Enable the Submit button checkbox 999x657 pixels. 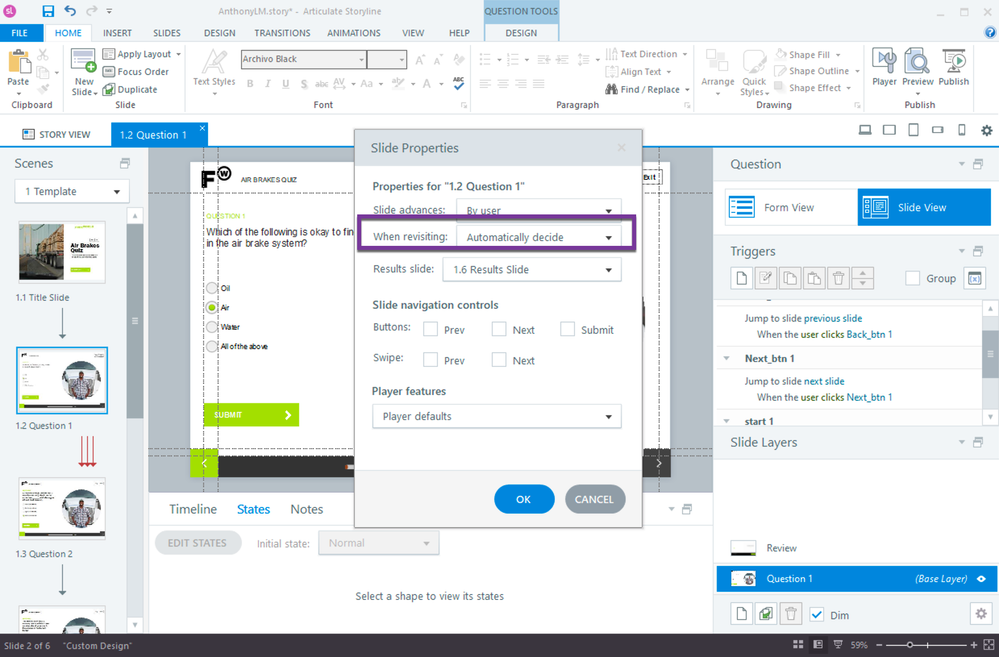(x=567, y=329)
